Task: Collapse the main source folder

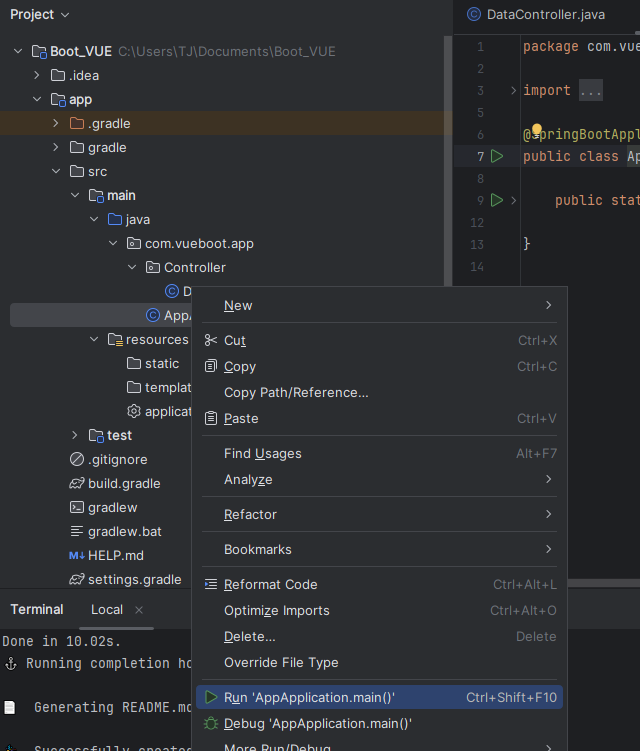Action: click(75, 195)
